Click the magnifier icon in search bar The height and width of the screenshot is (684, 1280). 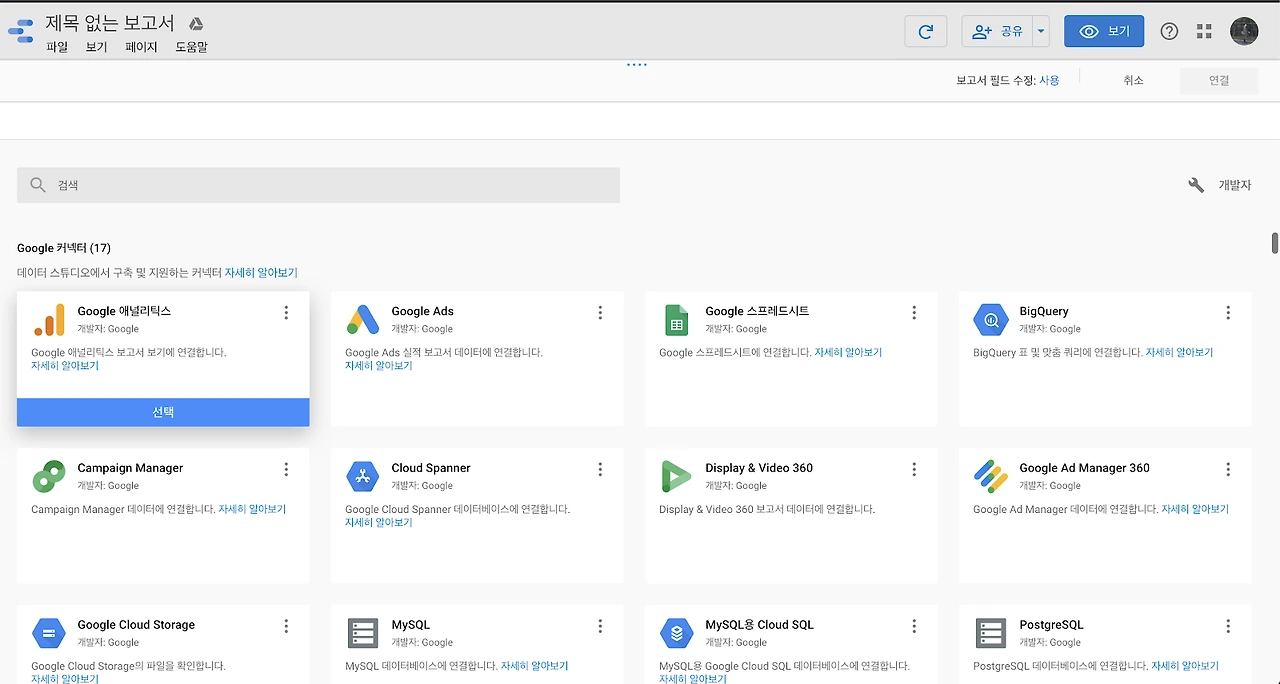(x=38, y=185)
